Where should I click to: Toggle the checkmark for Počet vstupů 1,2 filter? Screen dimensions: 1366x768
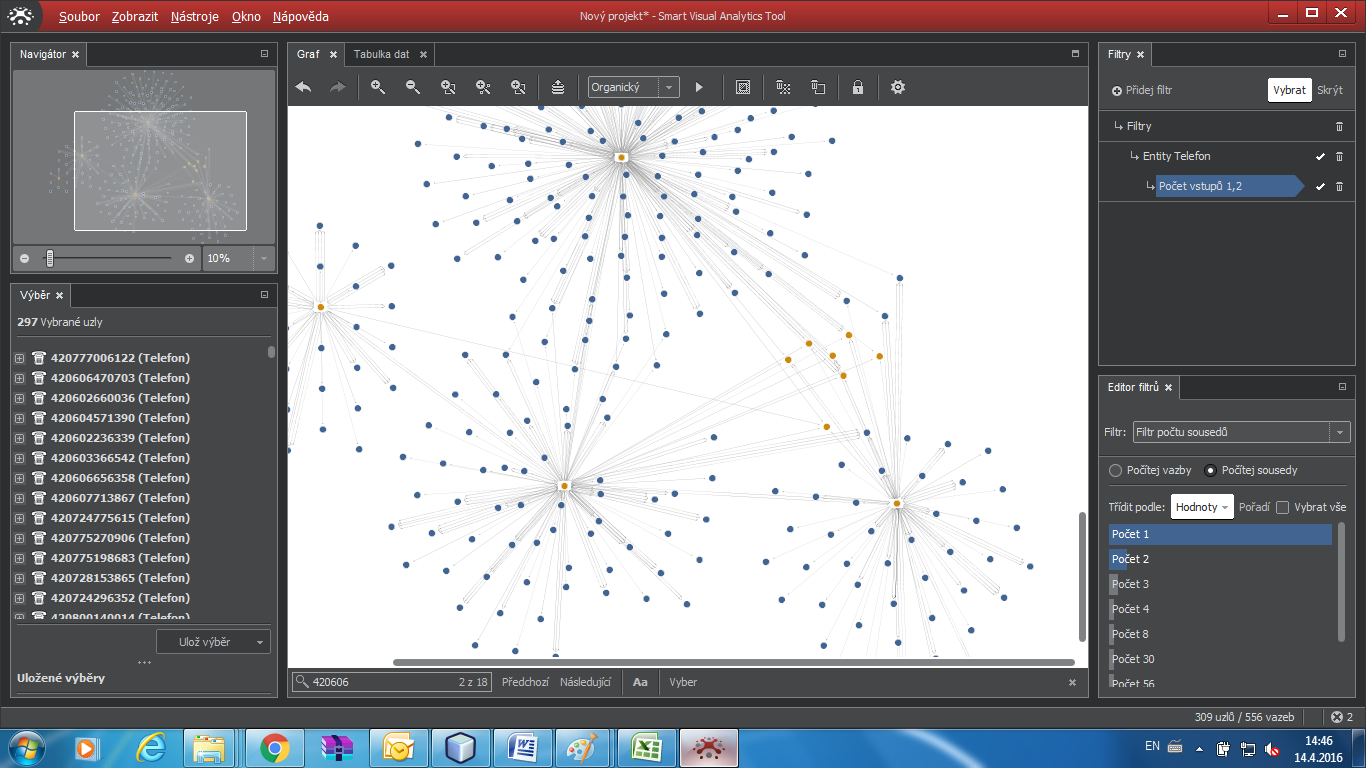coord(1320,187)
